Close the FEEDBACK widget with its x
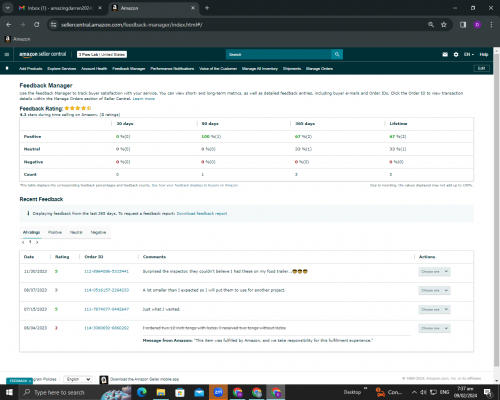The height and width of the screenshot is (400, 500). [30, 381]
